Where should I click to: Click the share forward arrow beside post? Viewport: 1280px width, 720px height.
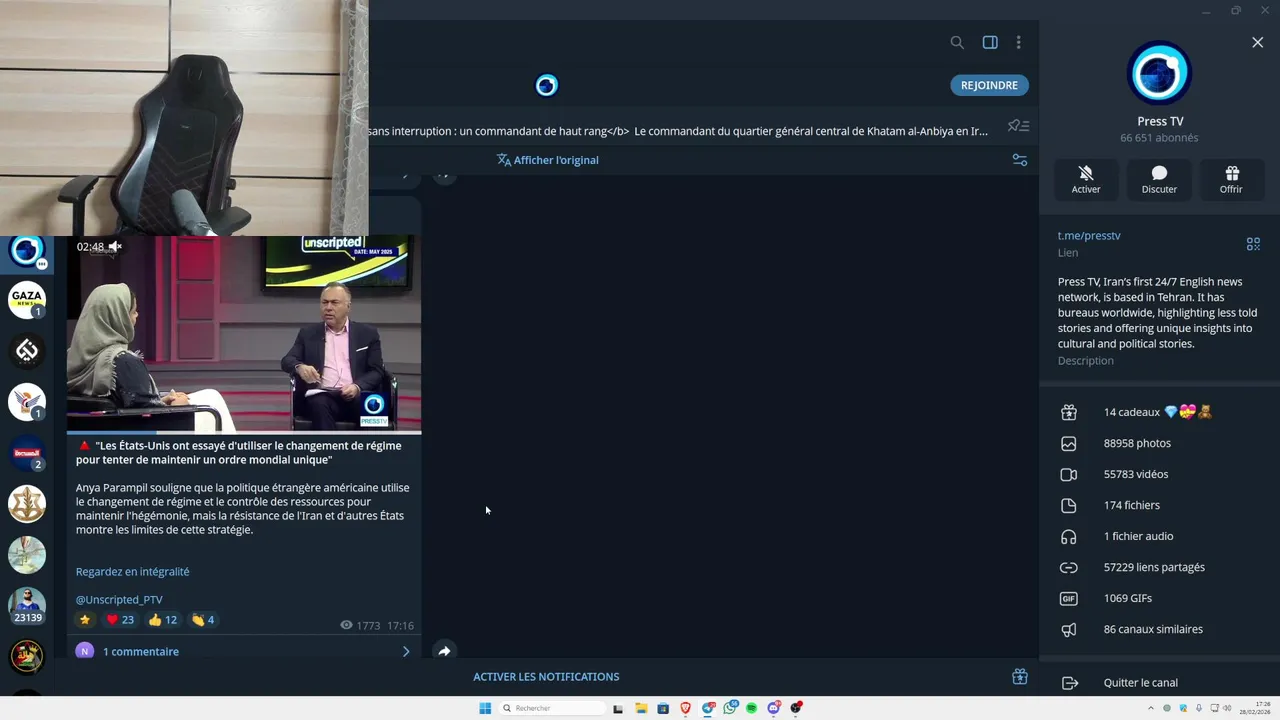click(x=444, y=651)
